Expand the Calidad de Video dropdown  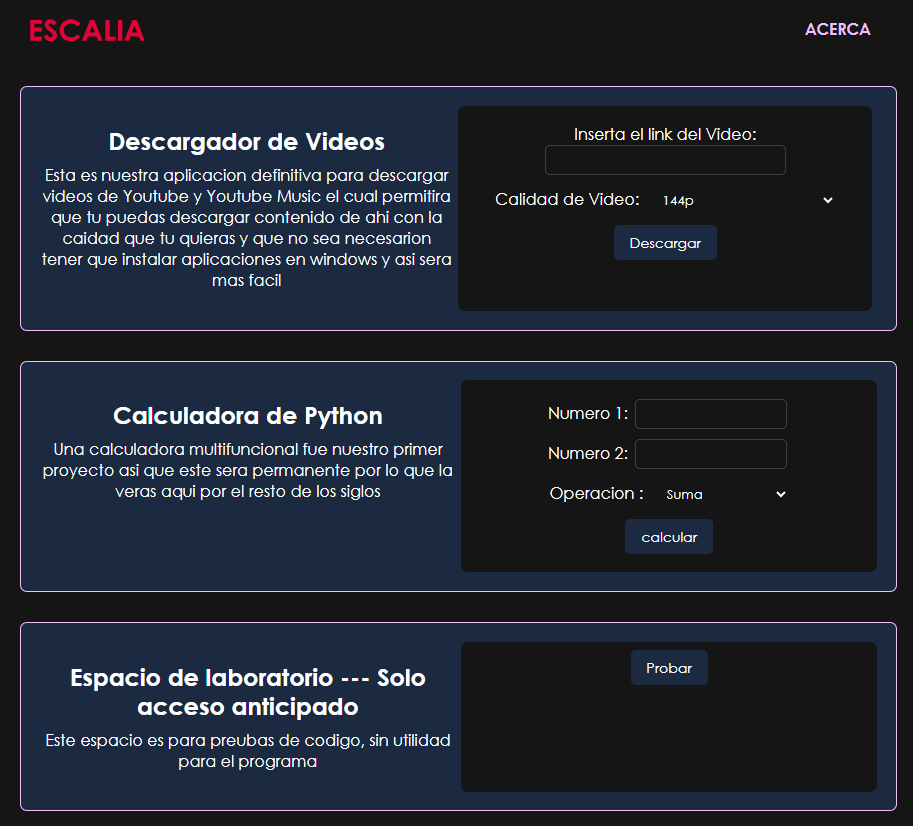(746, 200)
